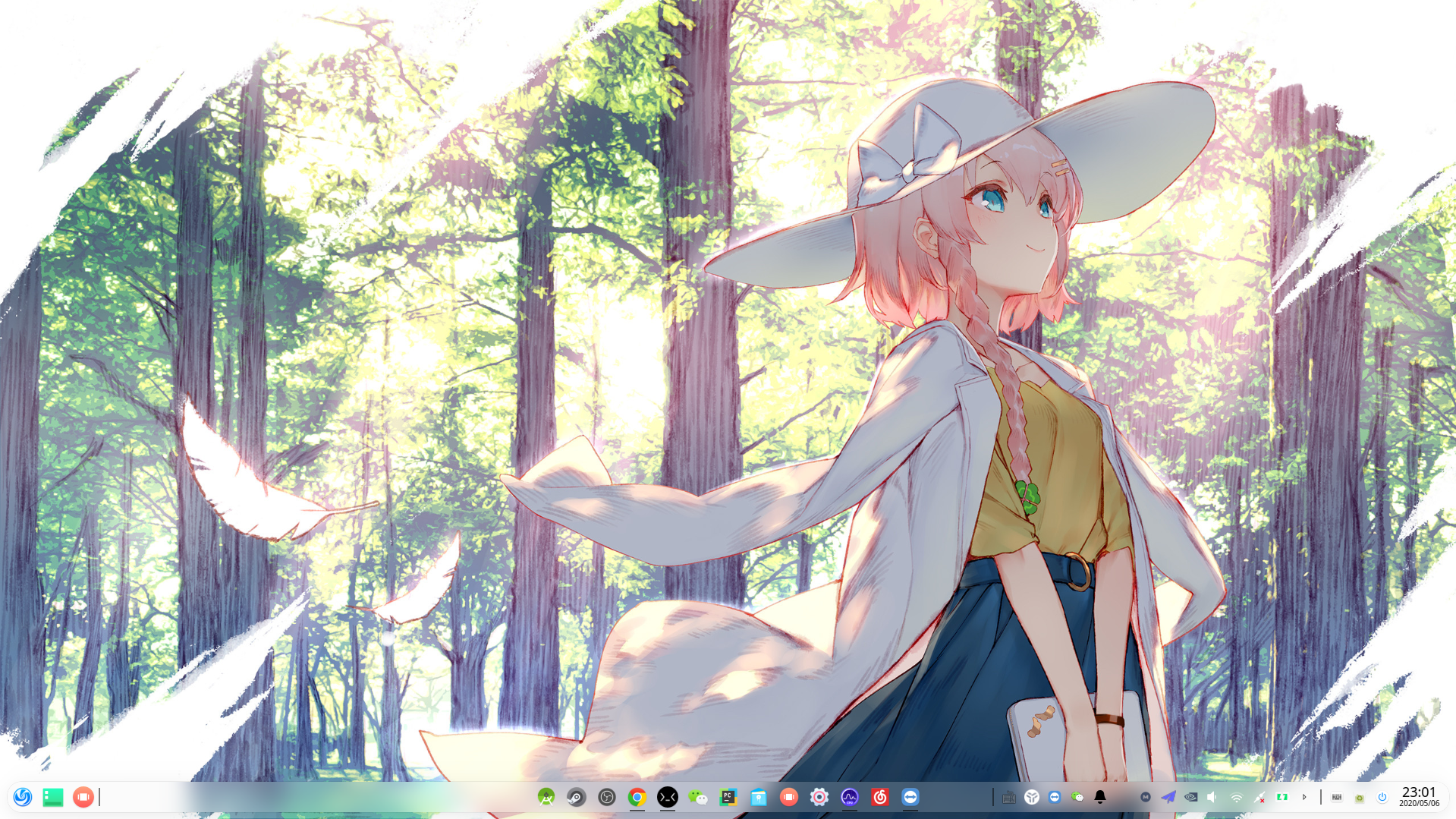This screenshot has height=819, width=1456.
Task: Open WeChat from the dock
Action: 698,797
